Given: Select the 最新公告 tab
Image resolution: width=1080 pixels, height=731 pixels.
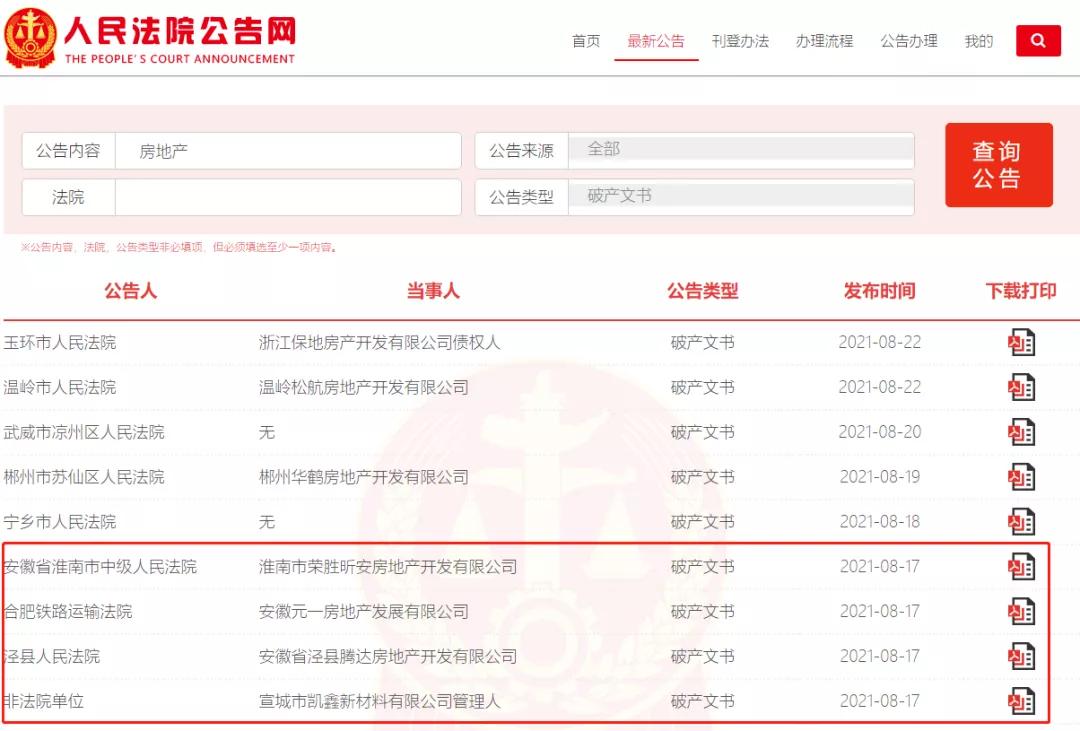Looking at the screenshot, I should coord(656,41).
